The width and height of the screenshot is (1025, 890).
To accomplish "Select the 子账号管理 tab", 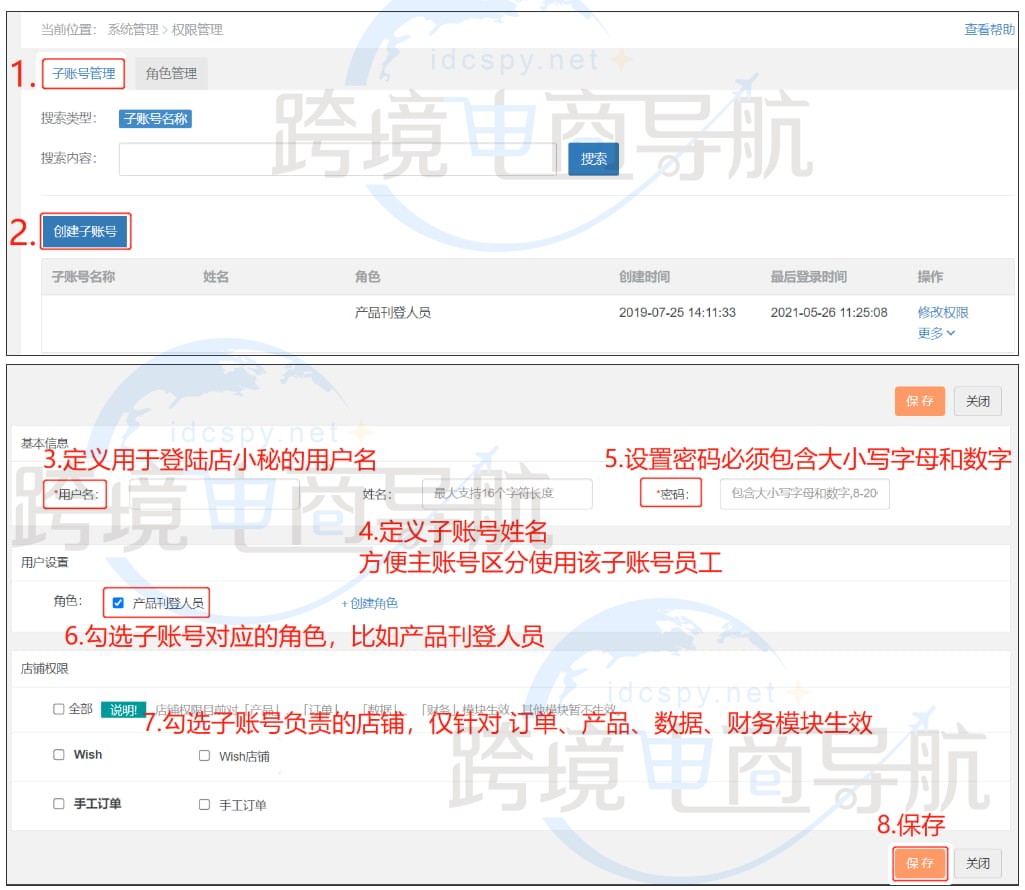I will [85, 74].
